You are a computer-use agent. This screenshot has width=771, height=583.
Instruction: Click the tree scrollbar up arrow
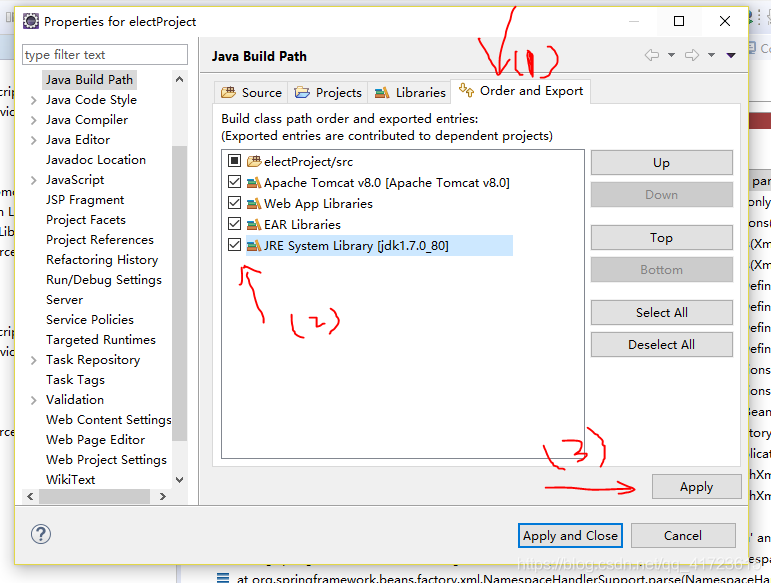[x=179, y=79]
